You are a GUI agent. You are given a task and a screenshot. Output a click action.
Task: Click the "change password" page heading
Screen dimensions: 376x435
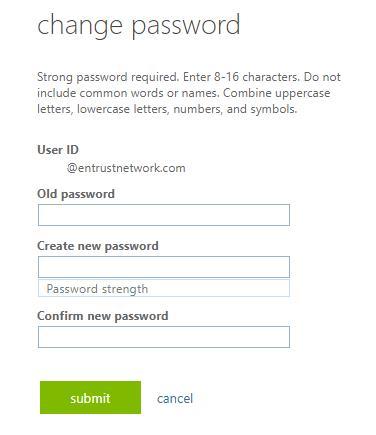click(x=138, y=26)
